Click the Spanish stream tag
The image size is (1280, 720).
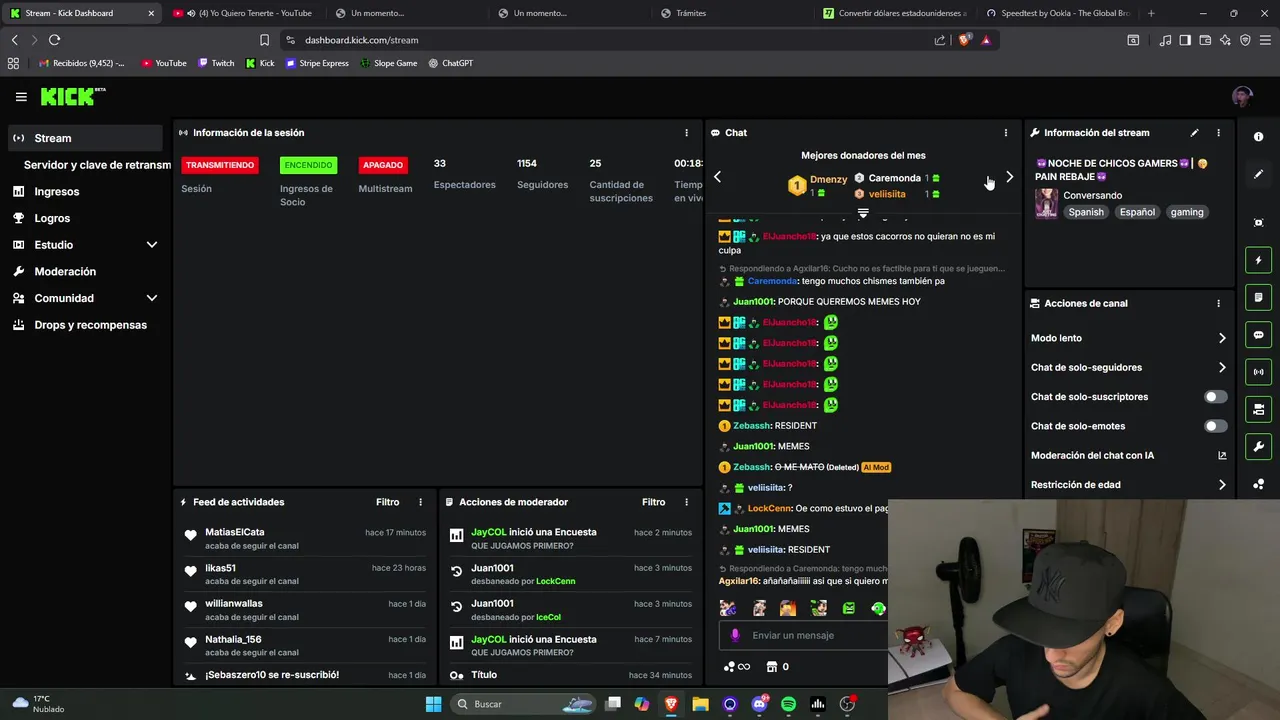click(1086, 212)
